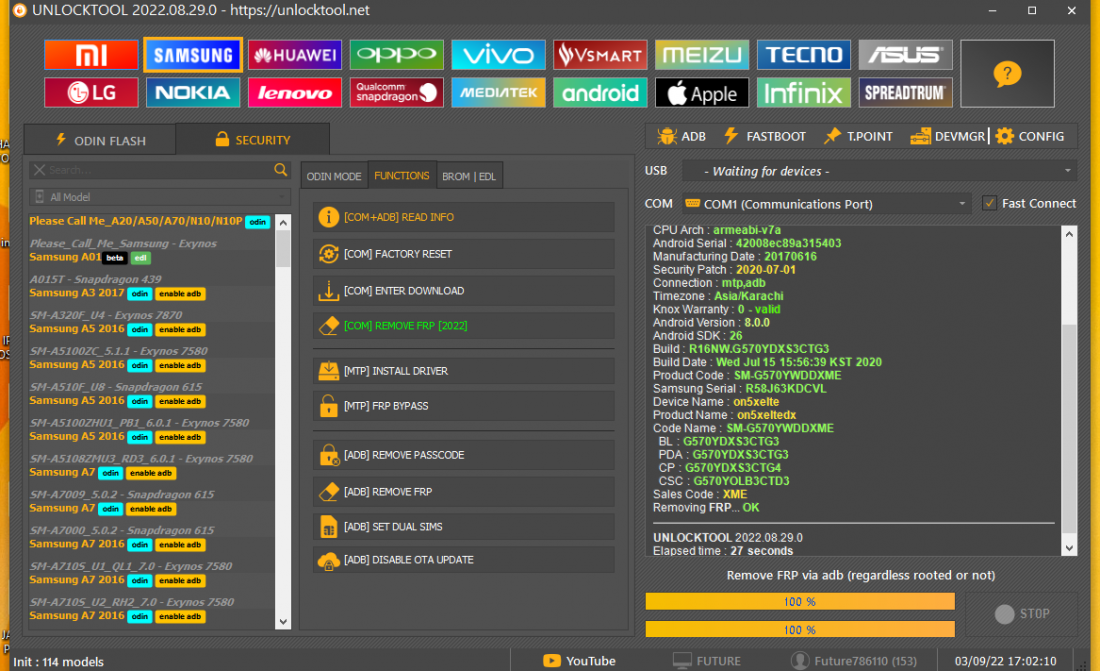Image resolution: width=1100 pixels, height=671 pixels.
Task: Click the model search field
Action: 159,170
